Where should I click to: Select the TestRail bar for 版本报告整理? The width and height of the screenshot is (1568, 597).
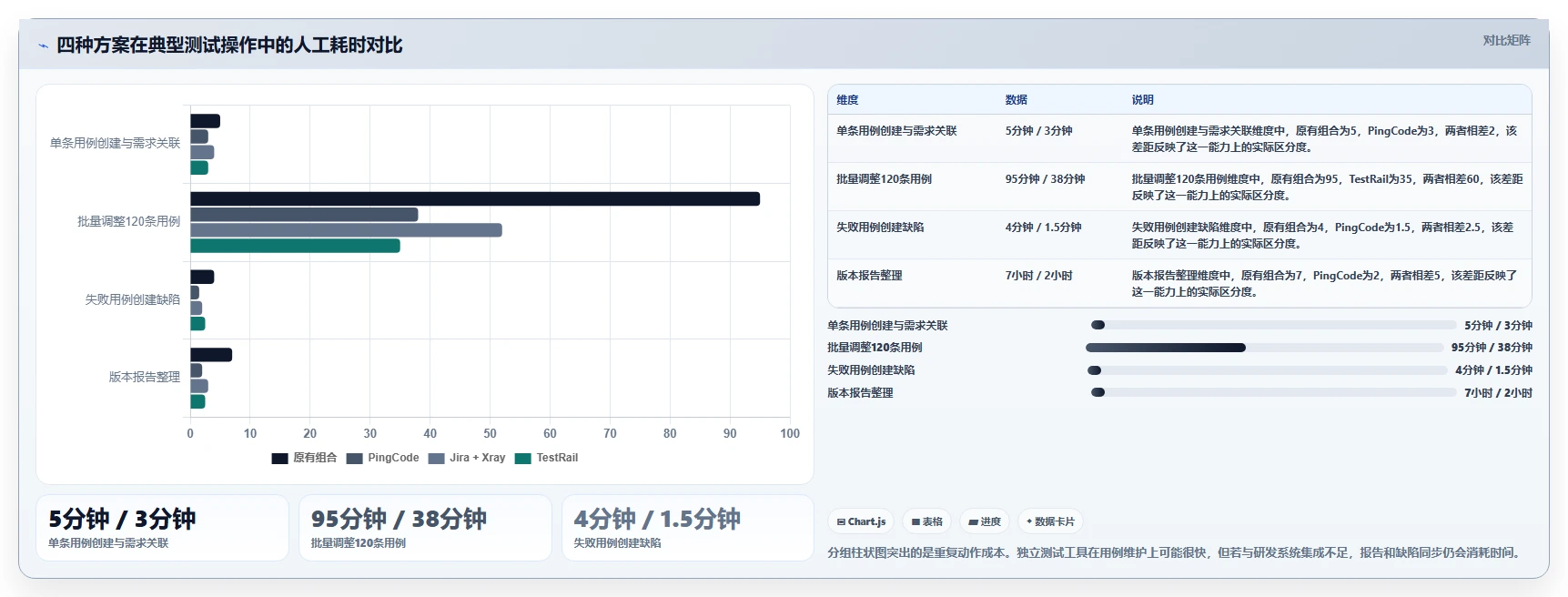pyautogui.click(x=197, y=401)
